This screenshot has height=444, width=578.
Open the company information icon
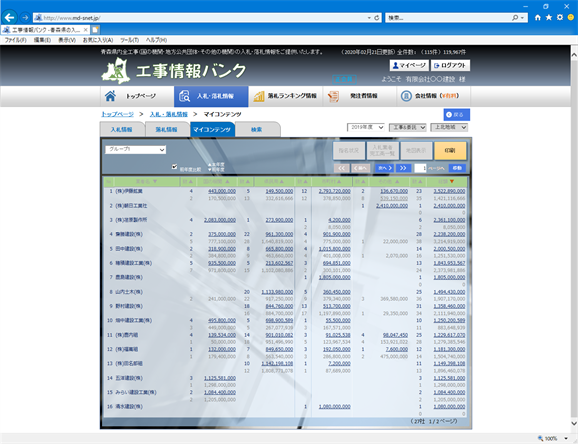point(406,96)
